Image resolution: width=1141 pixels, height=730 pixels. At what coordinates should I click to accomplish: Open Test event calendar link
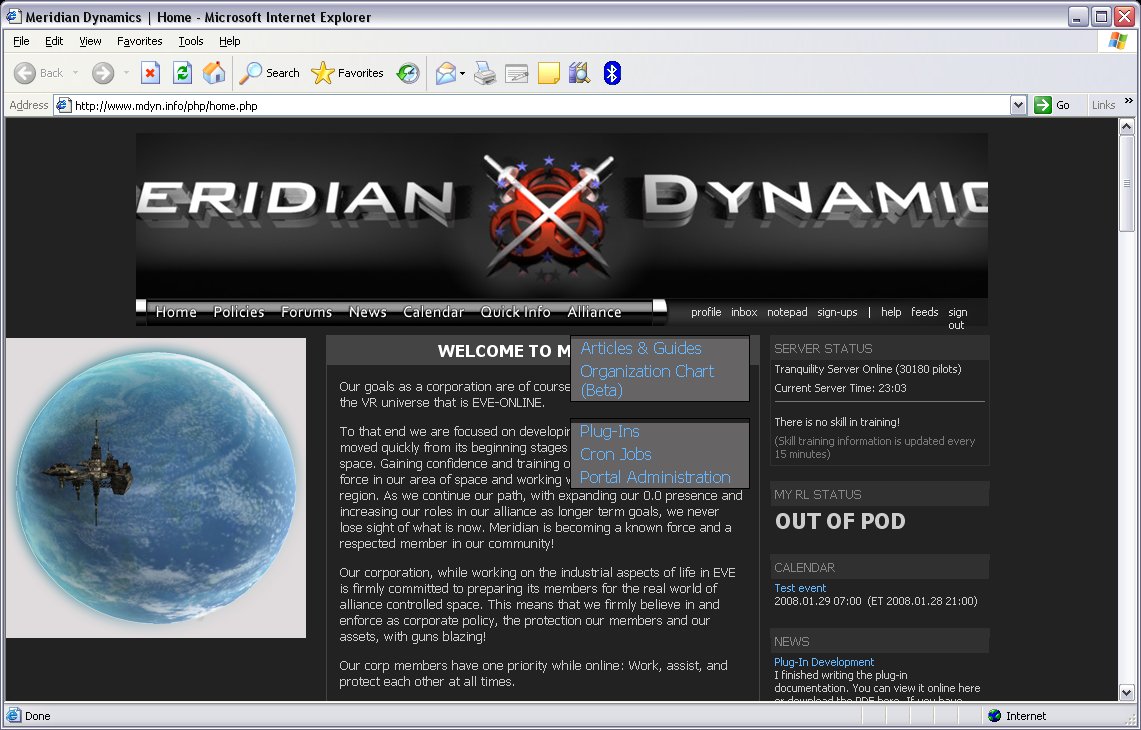click(x=800, y=588)
